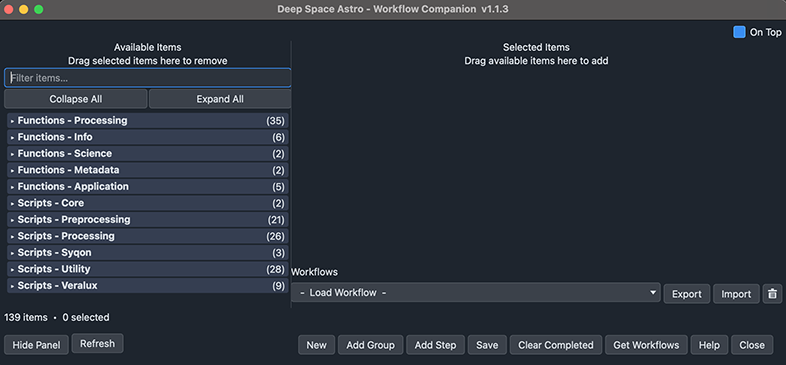The image size is (786, 365).
Task: Toggle the On Top checkbox
Action: (739, 33)
